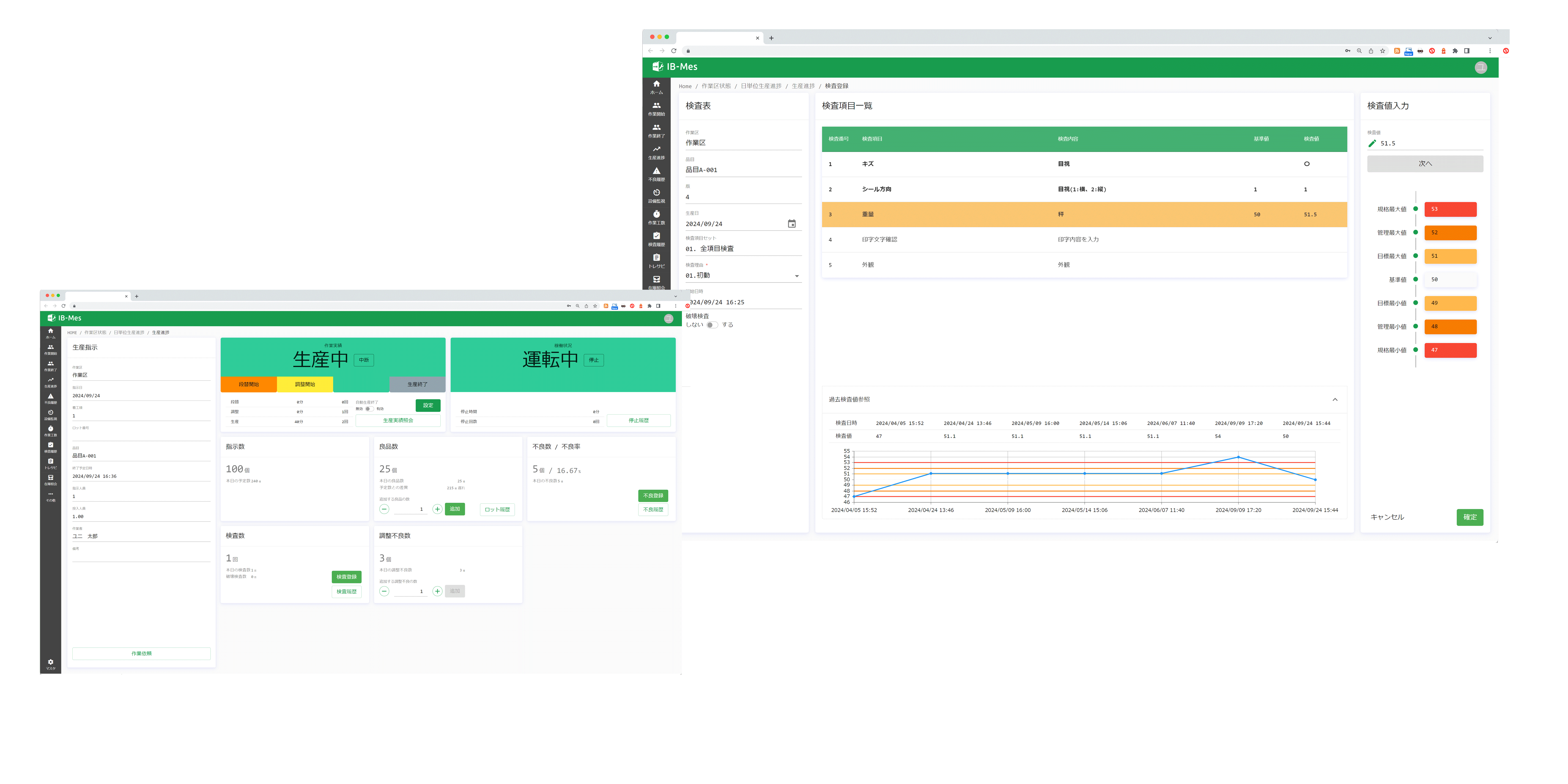Click the 不良登録 button
The image size is (1568, 784).
coord(653,495)
